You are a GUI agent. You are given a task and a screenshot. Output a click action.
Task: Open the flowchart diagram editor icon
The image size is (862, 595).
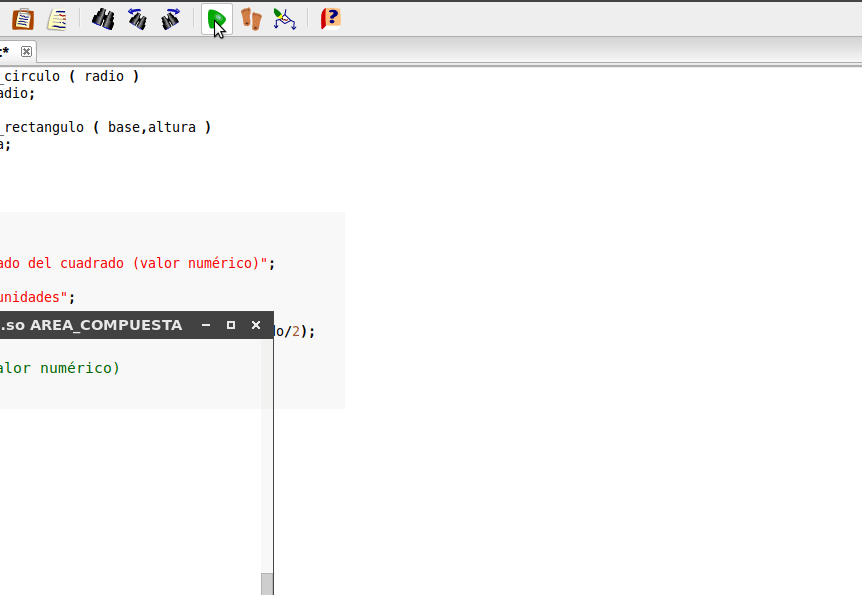[x=285, y=19]
